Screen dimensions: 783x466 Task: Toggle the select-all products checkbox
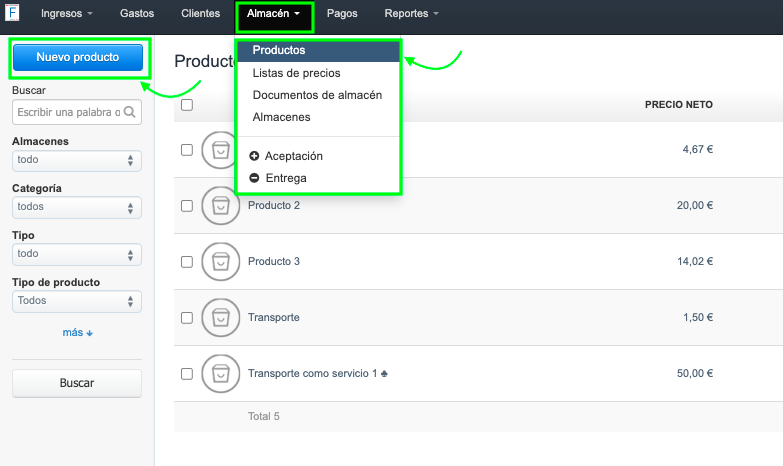(x=187, y=105)
